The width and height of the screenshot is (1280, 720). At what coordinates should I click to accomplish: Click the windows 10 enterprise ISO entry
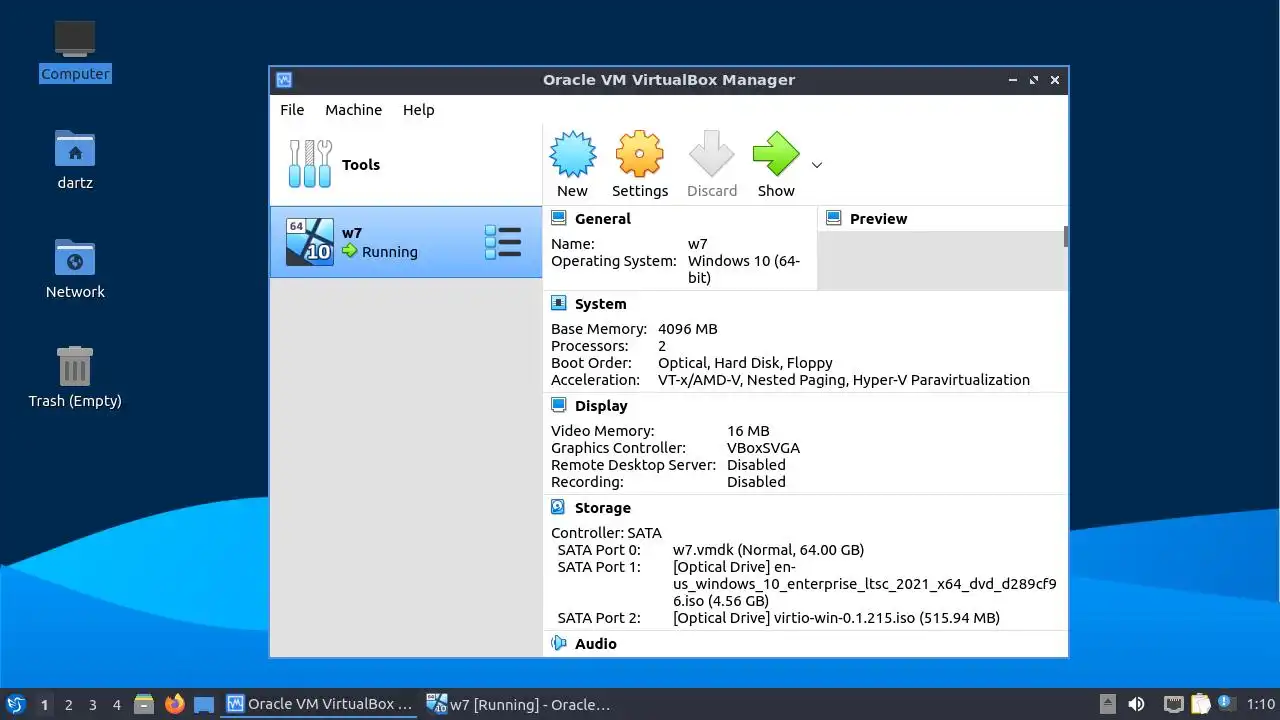click(865, 584)
